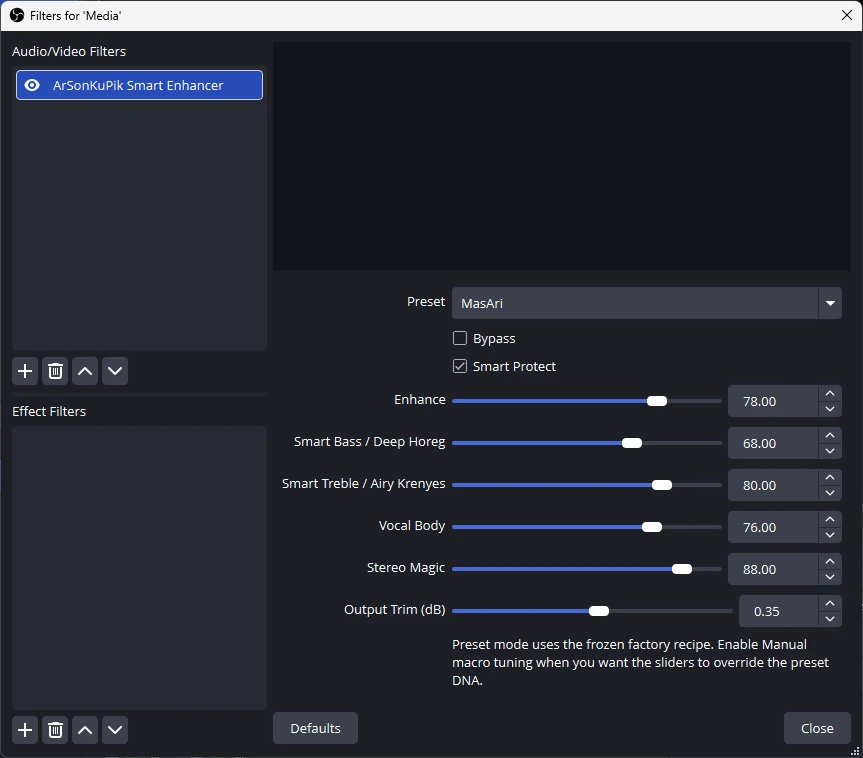Viewport: 863px width, 758px height.
Task: Move Audio/Video filter down
Action: (x=115, y=371)
